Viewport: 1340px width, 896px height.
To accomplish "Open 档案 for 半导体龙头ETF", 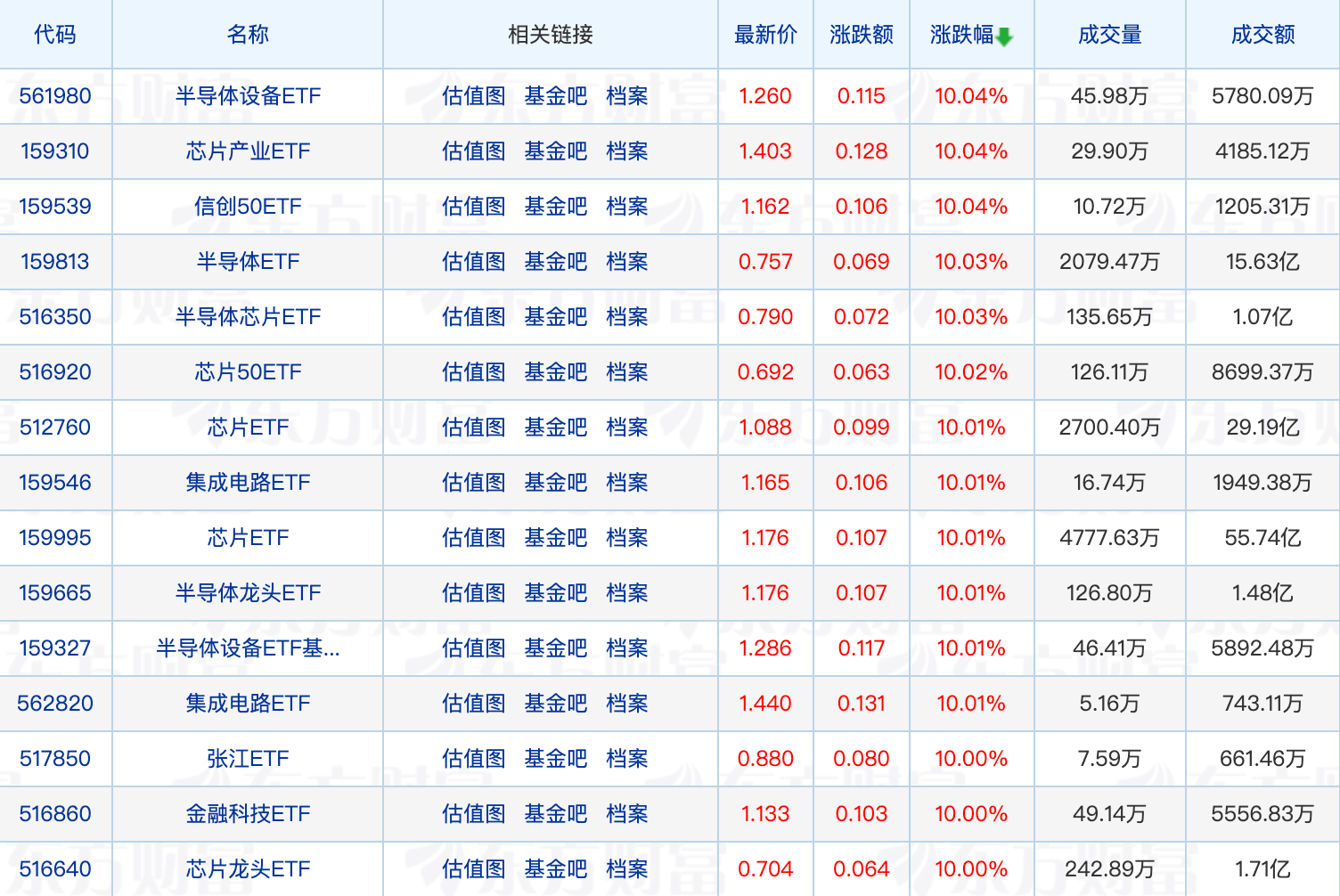I will tap(627, 593).
